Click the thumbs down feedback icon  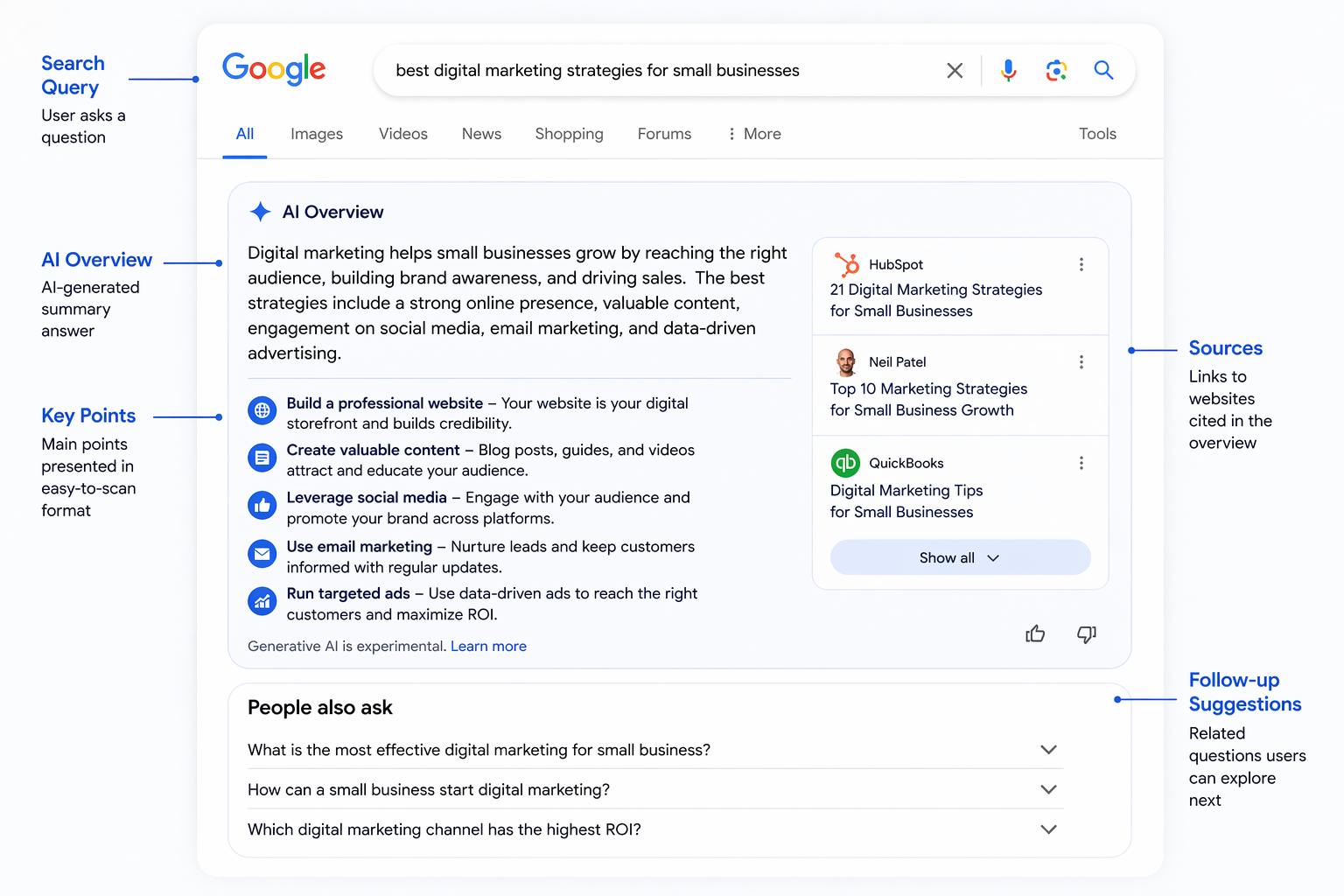(1086, 633)
